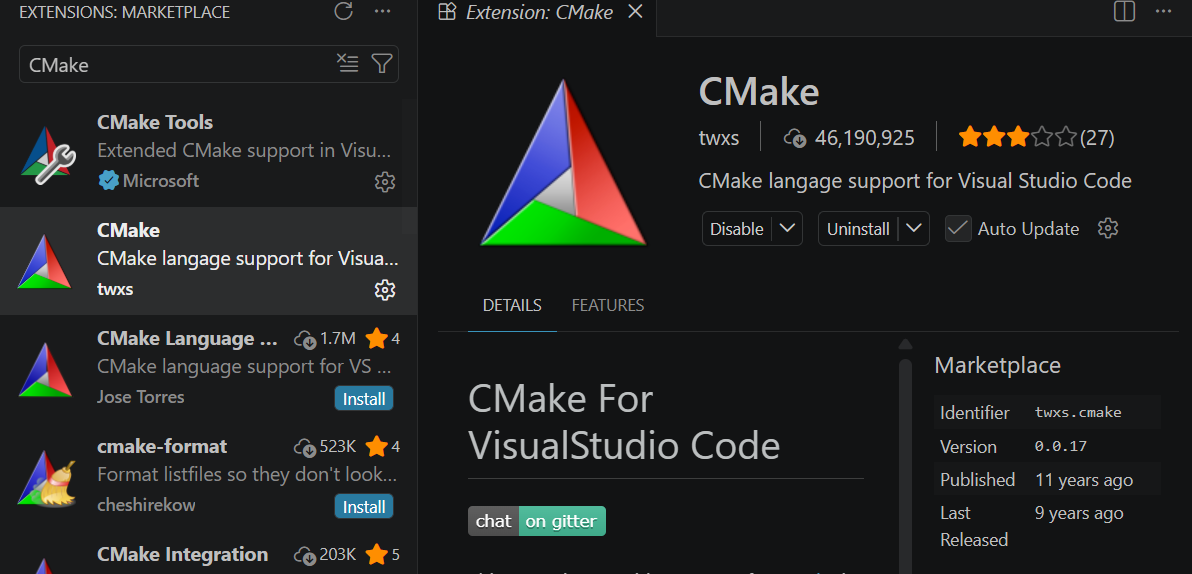Open manage gear for twxs CMake row
1192x574 pixels.
tap(385, 290)
